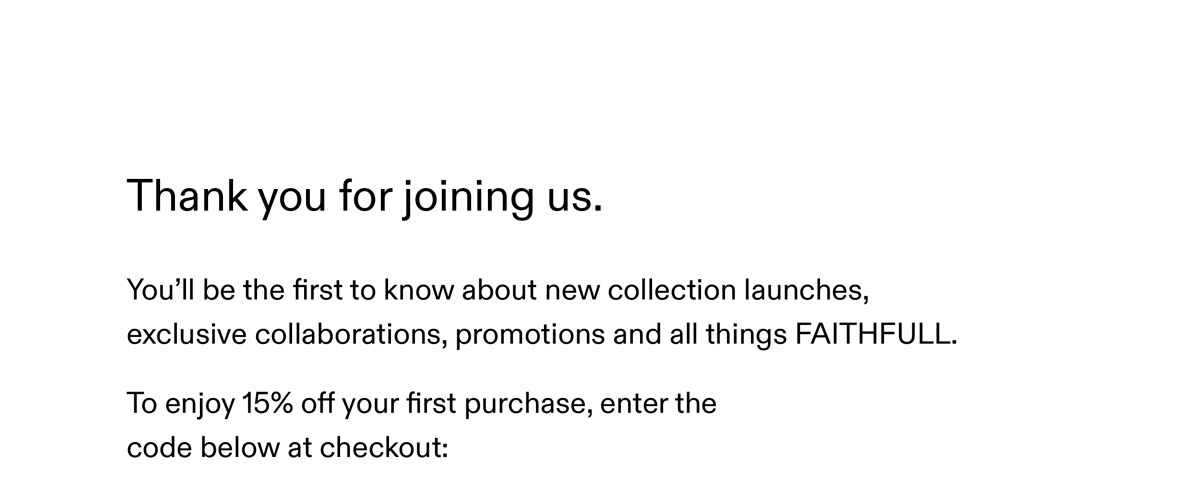Click the words "enter the" after purchase
Viewport: 1200px width, 488px height.
tap(658, 405)
